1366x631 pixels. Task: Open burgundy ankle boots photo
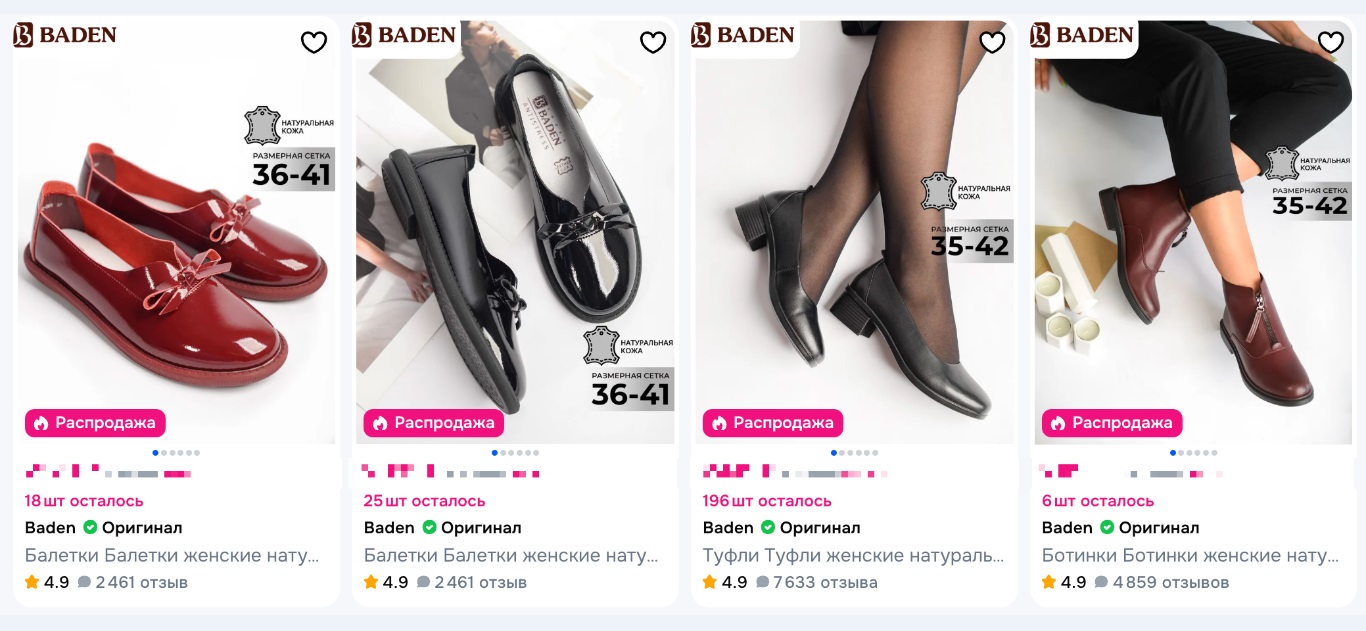(x=1193, y=232)
